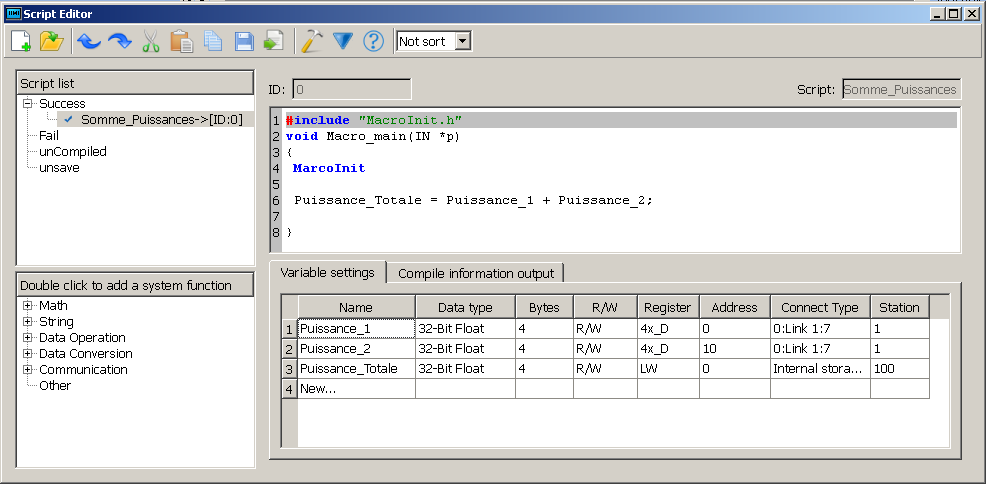Expand the Communication function category
The height and width of the screenshot is (484, 986).
(28, 370)
